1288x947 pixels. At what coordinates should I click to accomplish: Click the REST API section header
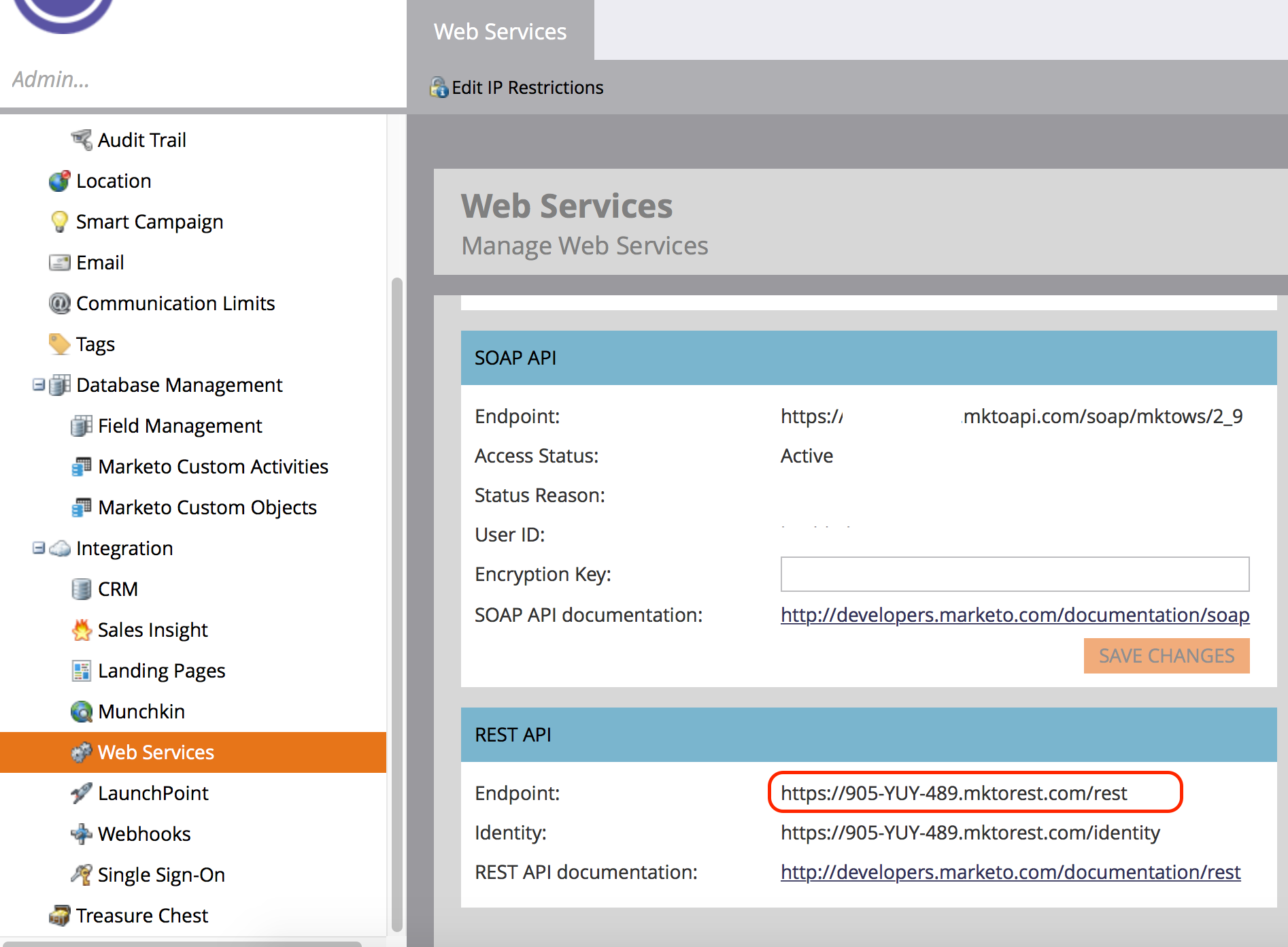pyautogui.click(x=868, y=735)
